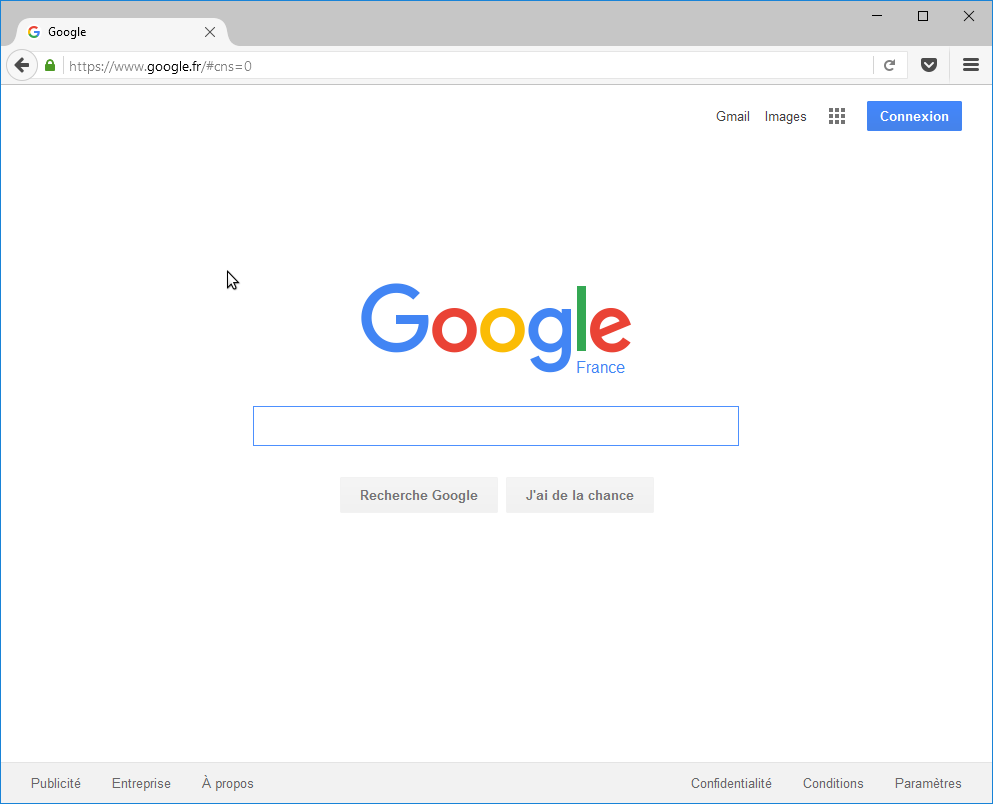993x804 pixels.
Task: Open the Paramètres footer menu
Action: pos(928,783)
